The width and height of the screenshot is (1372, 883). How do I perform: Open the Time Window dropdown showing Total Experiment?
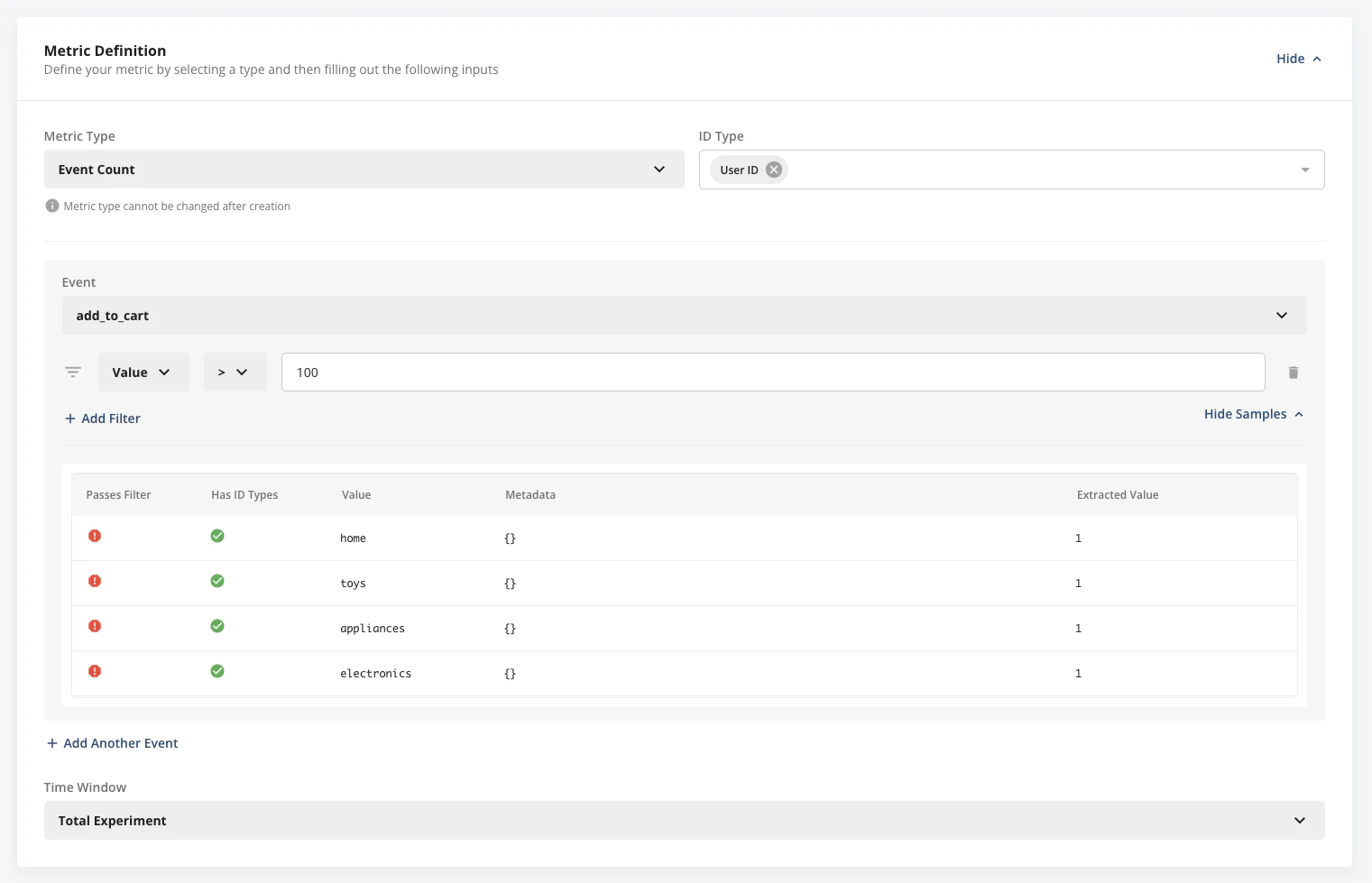683,820
